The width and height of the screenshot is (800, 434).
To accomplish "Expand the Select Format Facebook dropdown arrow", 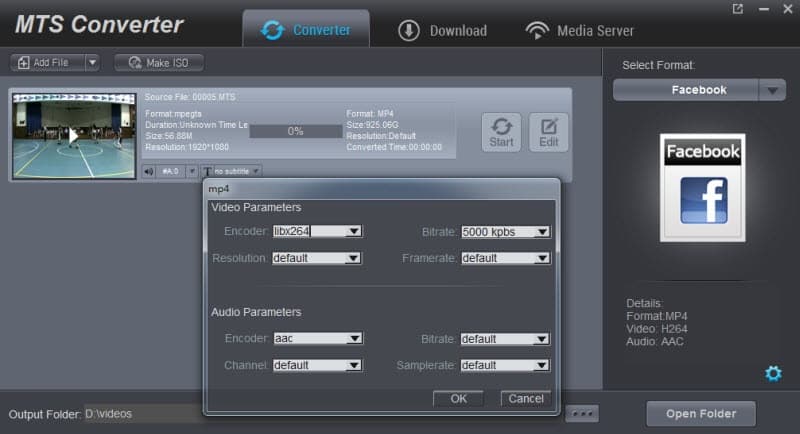I will 771,90.
